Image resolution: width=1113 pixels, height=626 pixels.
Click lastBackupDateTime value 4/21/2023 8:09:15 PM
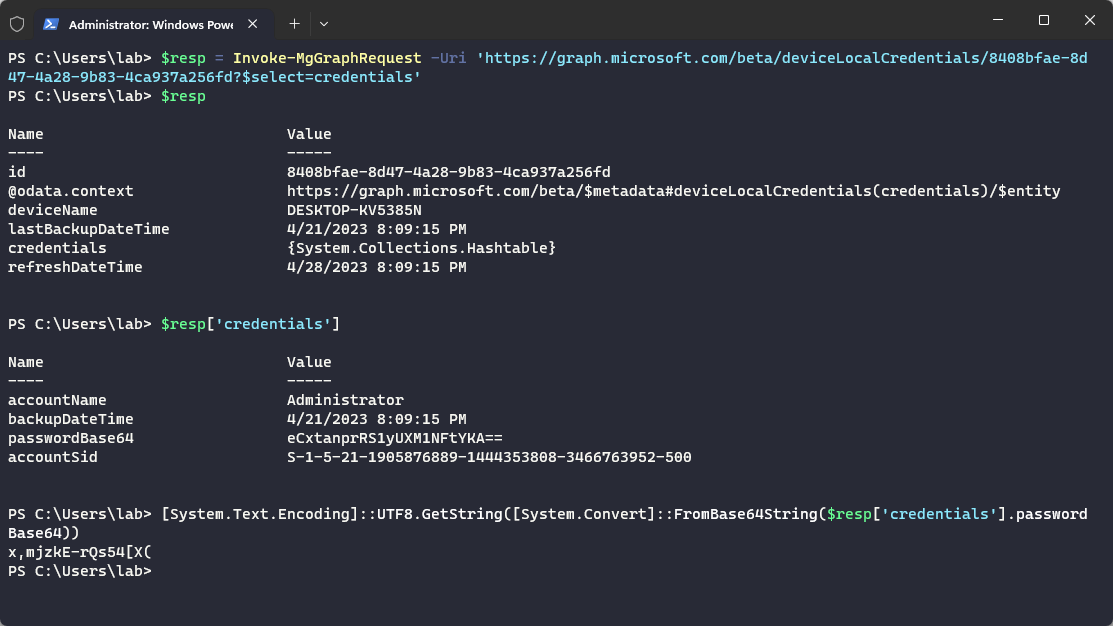pos(377,229)
